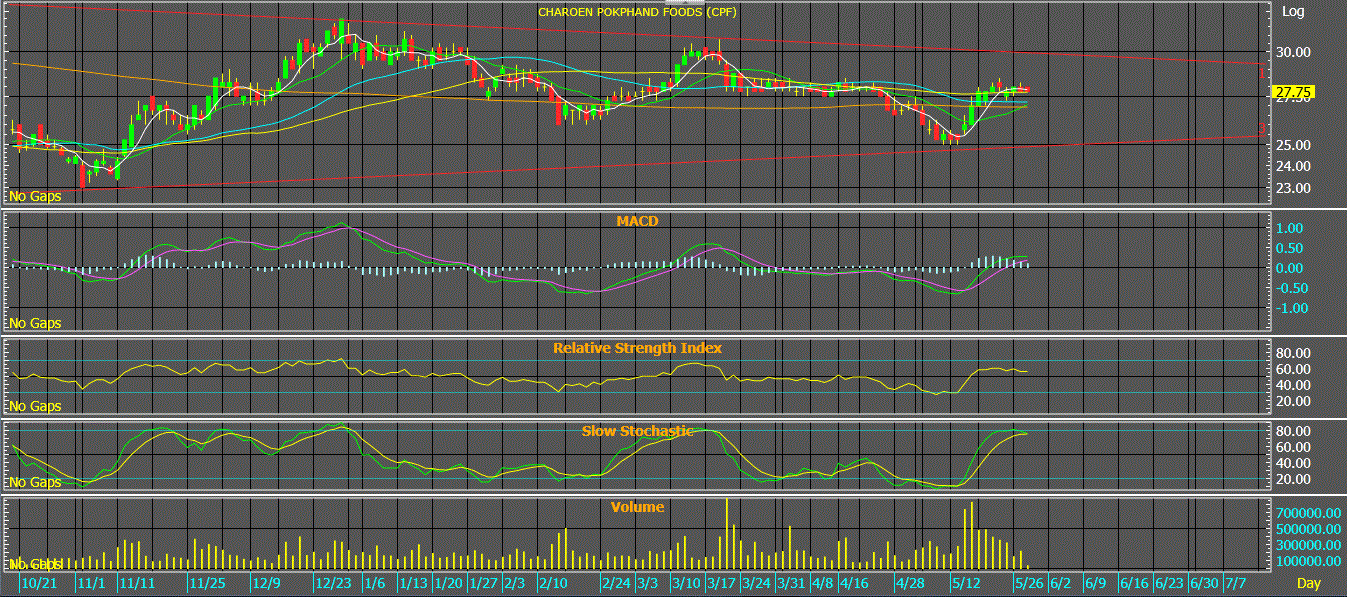Screen dimensions: 1347x597
Task: Click the 40.00 label on the Slow Stochastic axis
Action: [1293, 464]
